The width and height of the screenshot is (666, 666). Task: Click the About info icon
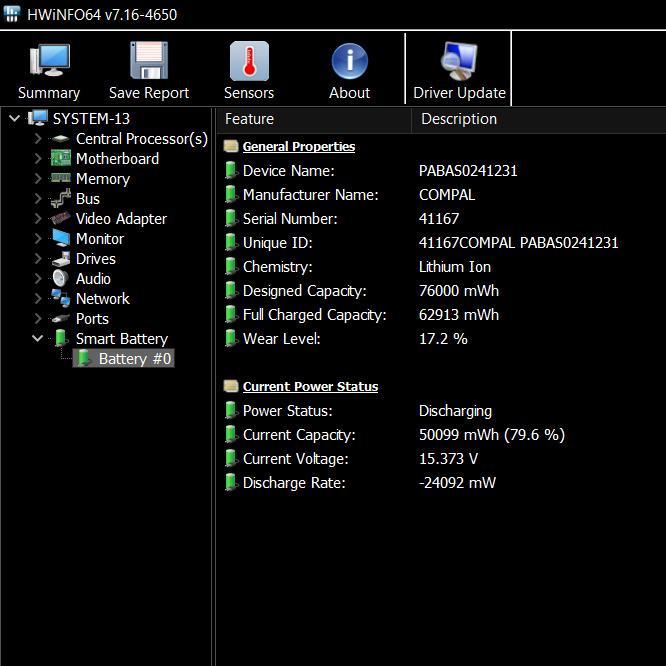pos(349,62)
